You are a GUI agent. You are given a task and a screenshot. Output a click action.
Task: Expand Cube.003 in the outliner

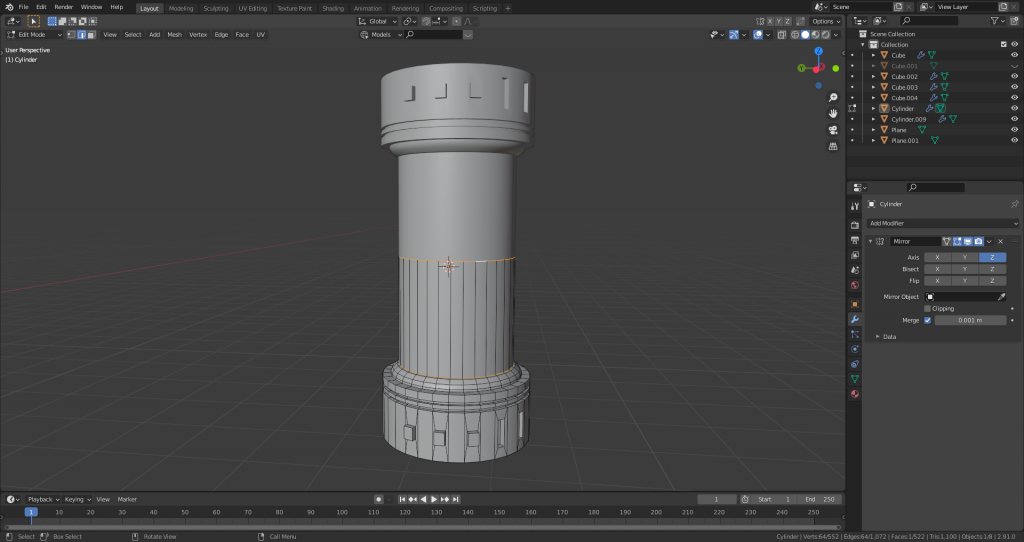point(874,87)
